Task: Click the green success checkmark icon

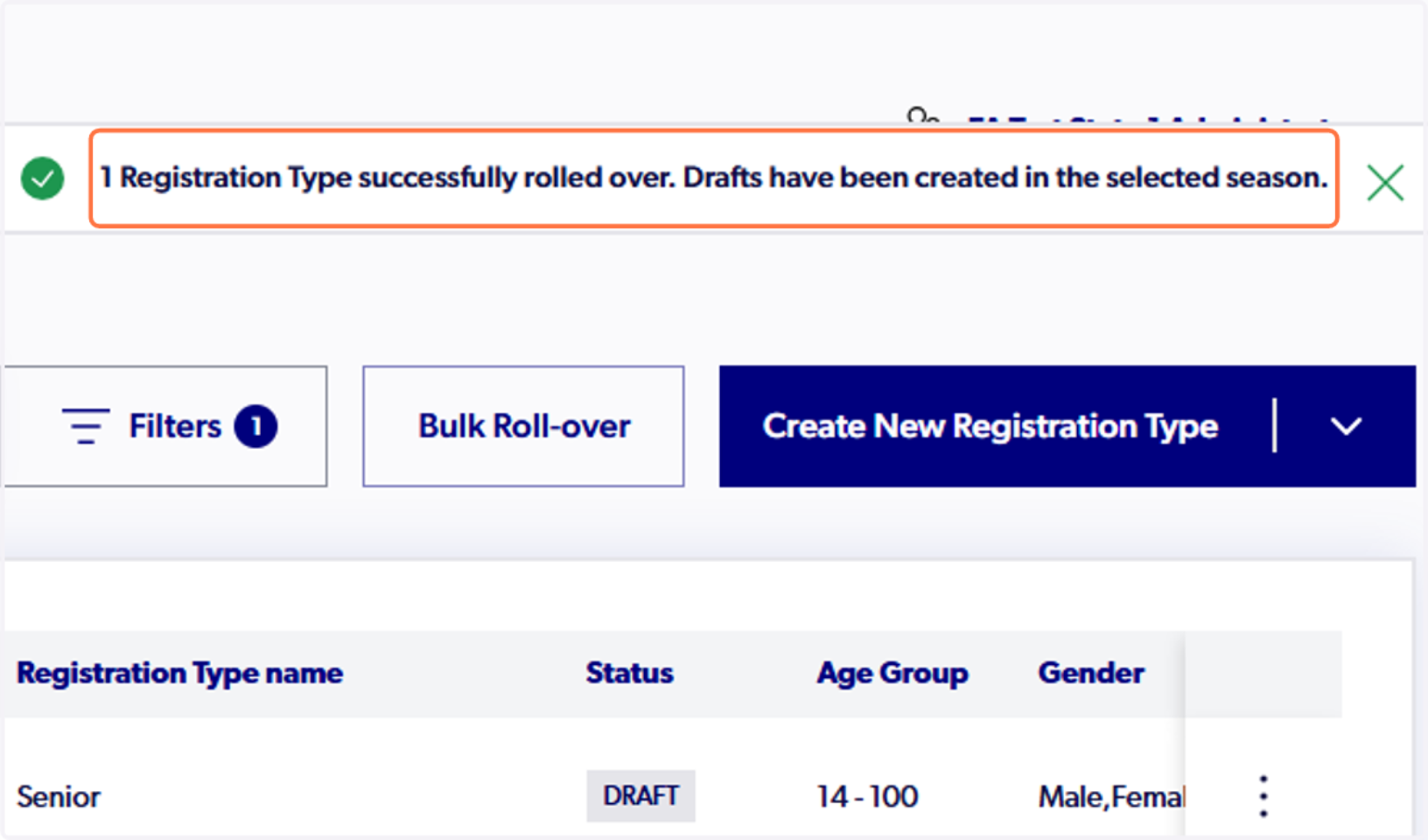Action: coord(42,178)
